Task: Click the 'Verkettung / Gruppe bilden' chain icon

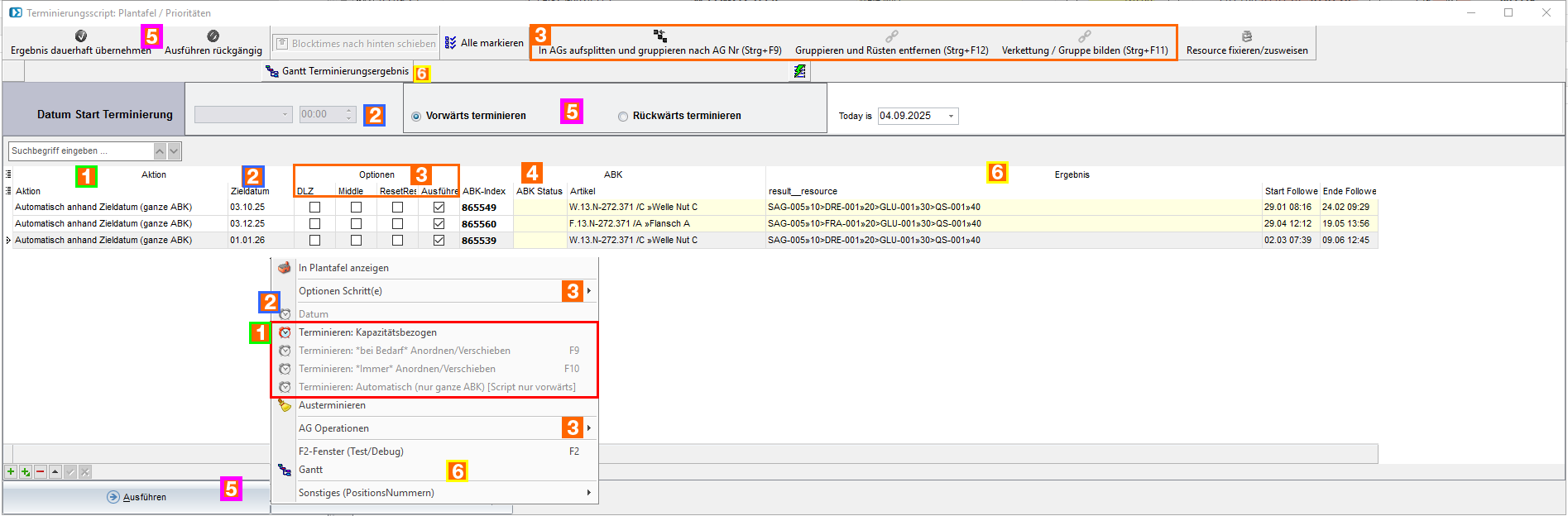Action: [x=1084, y=36]
